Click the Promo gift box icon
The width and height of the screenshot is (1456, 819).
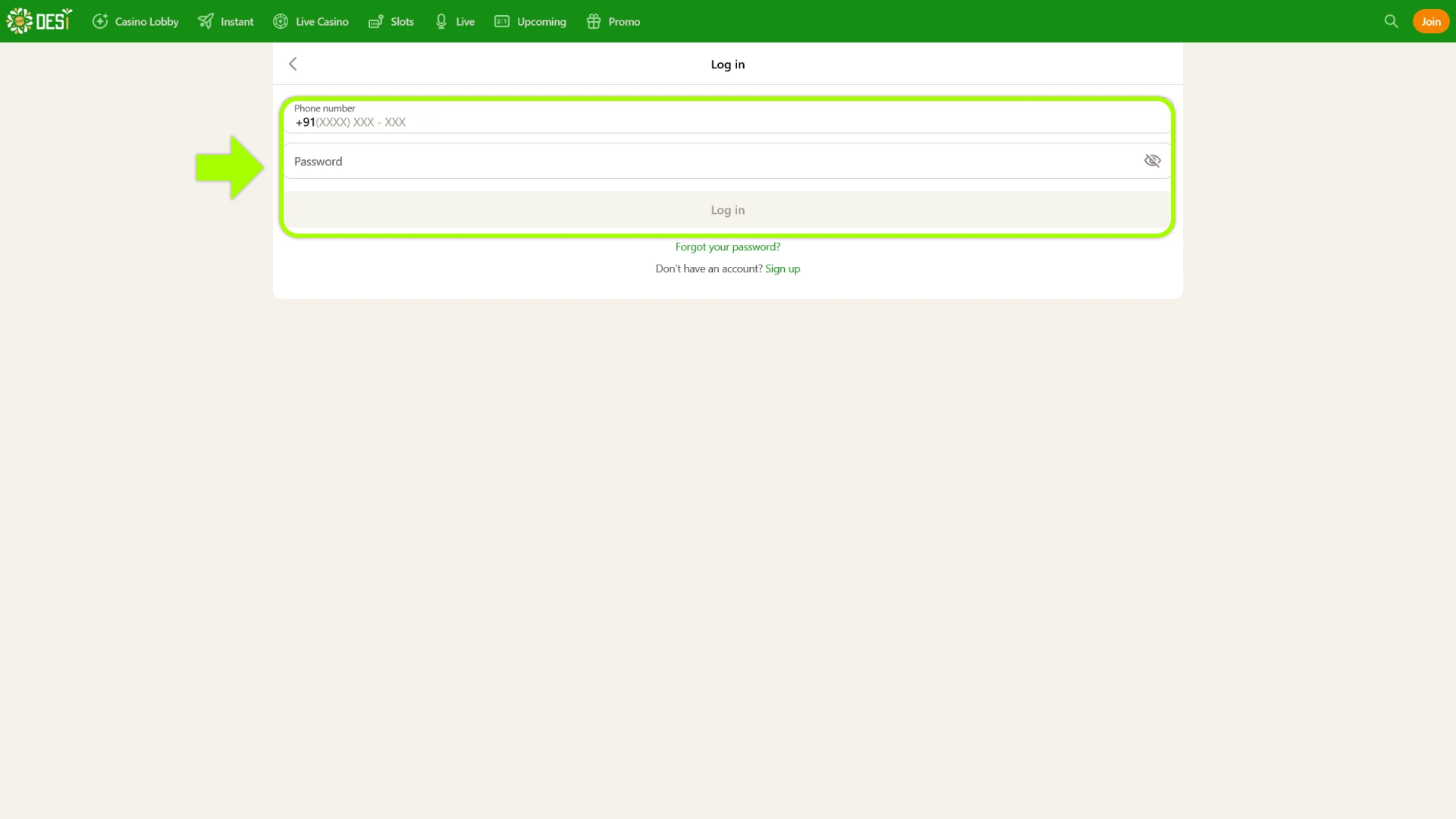593,21
